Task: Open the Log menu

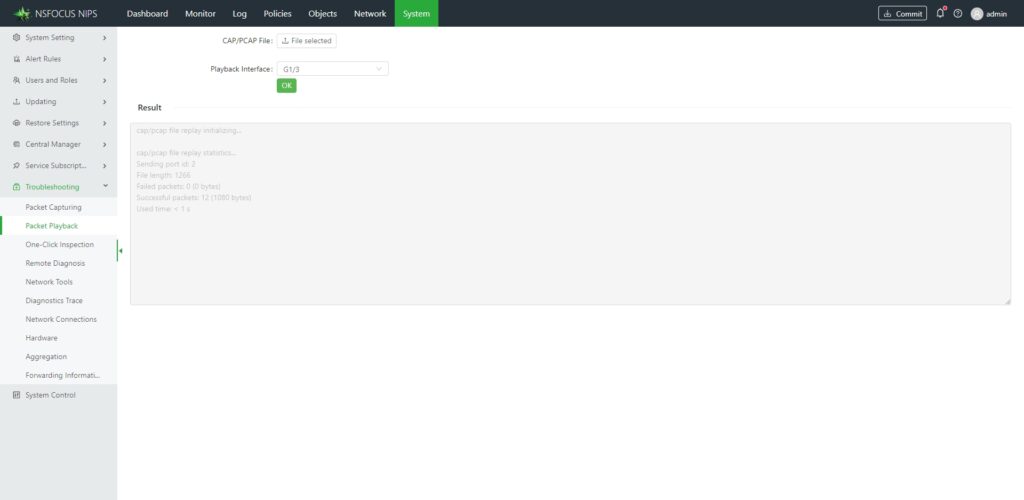Action: click(x=240, y=13)
